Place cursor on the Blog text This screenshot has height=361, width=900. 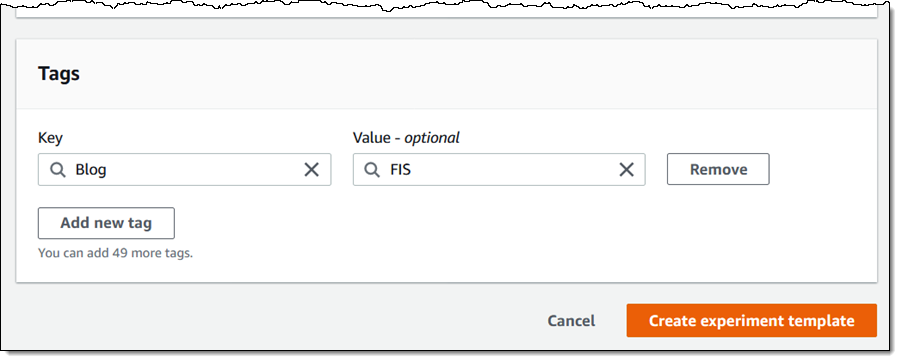point(91,170)
